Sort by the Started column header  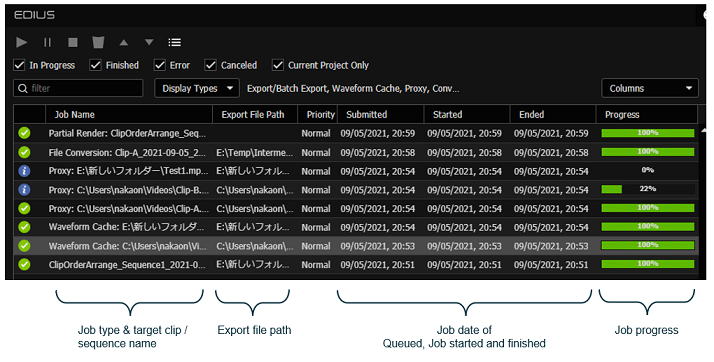(467, 114)
